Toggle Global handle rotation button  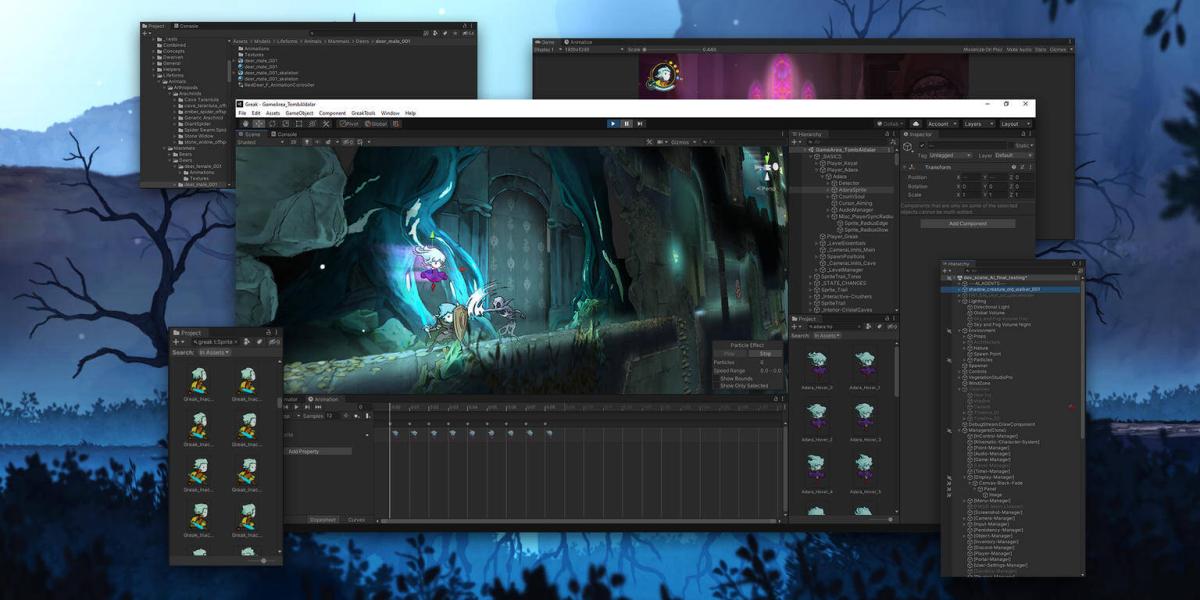point(377,124)
